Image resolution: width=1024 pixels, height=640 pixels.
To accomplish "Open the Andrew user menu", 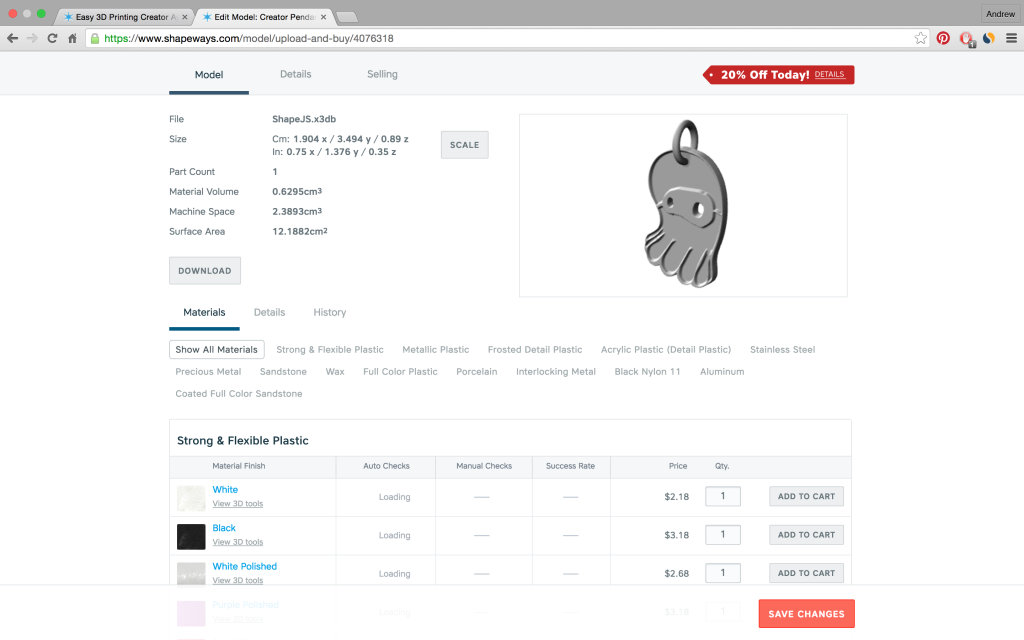I will (1000, 13).
